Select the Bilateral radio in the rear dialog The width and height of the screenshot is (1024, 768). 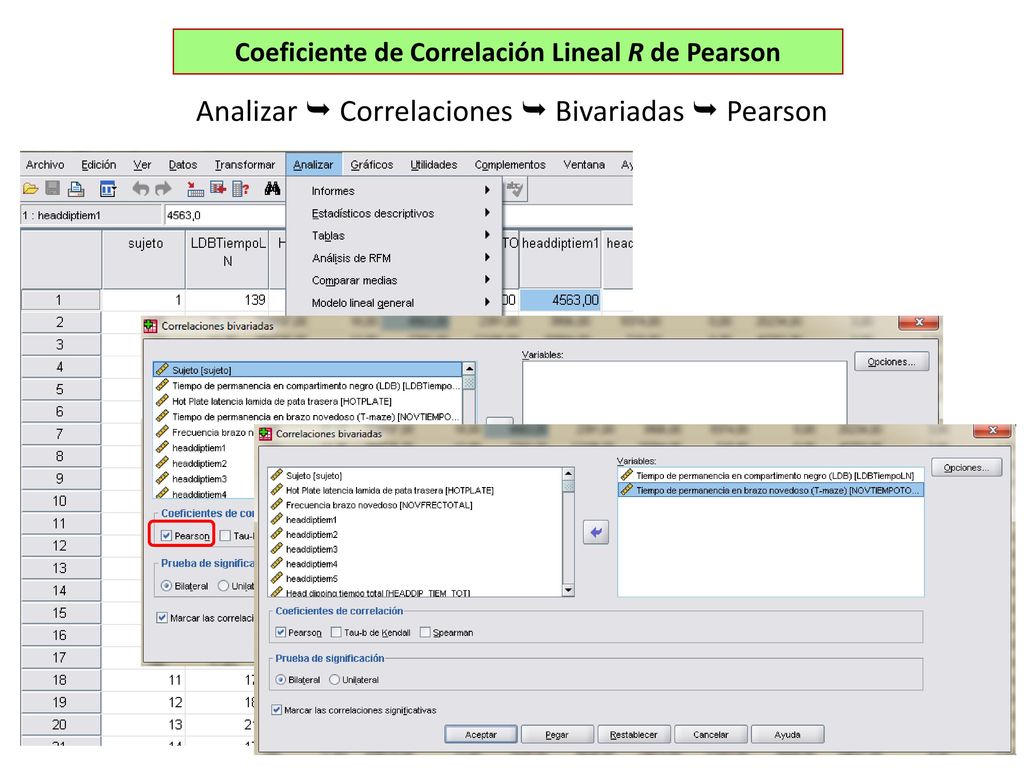(x=167, y=586)
